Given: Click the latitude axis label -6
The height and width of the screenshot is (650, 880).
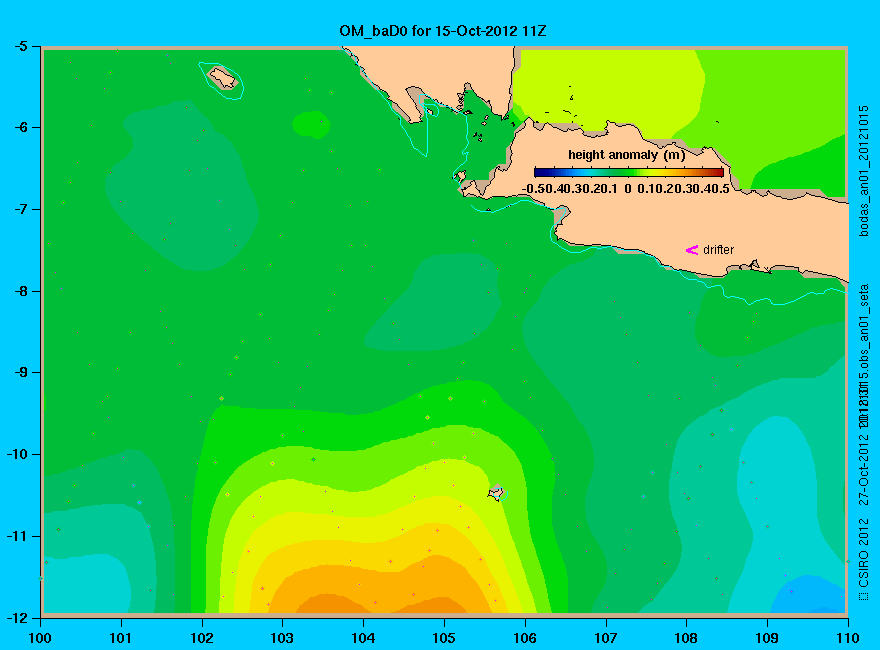Looking at the screenshot, I should tap(20, 127).
